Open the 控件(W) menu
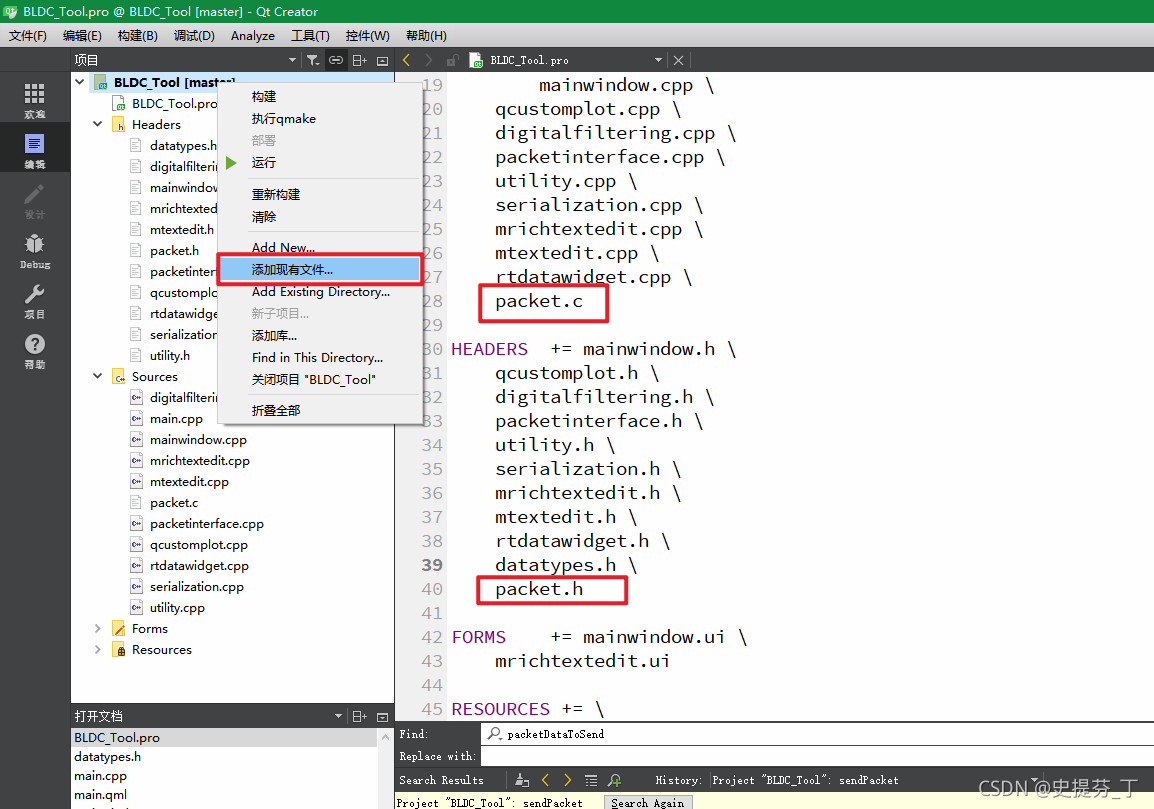 click(367, 35)
